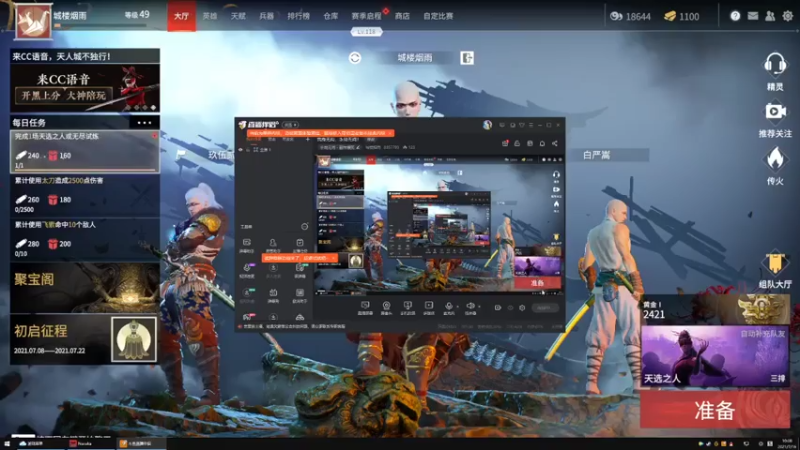Click the record camera icon near start button
Image resolution: width=800 pixels, height=450 pixels.
click(497, 308)
